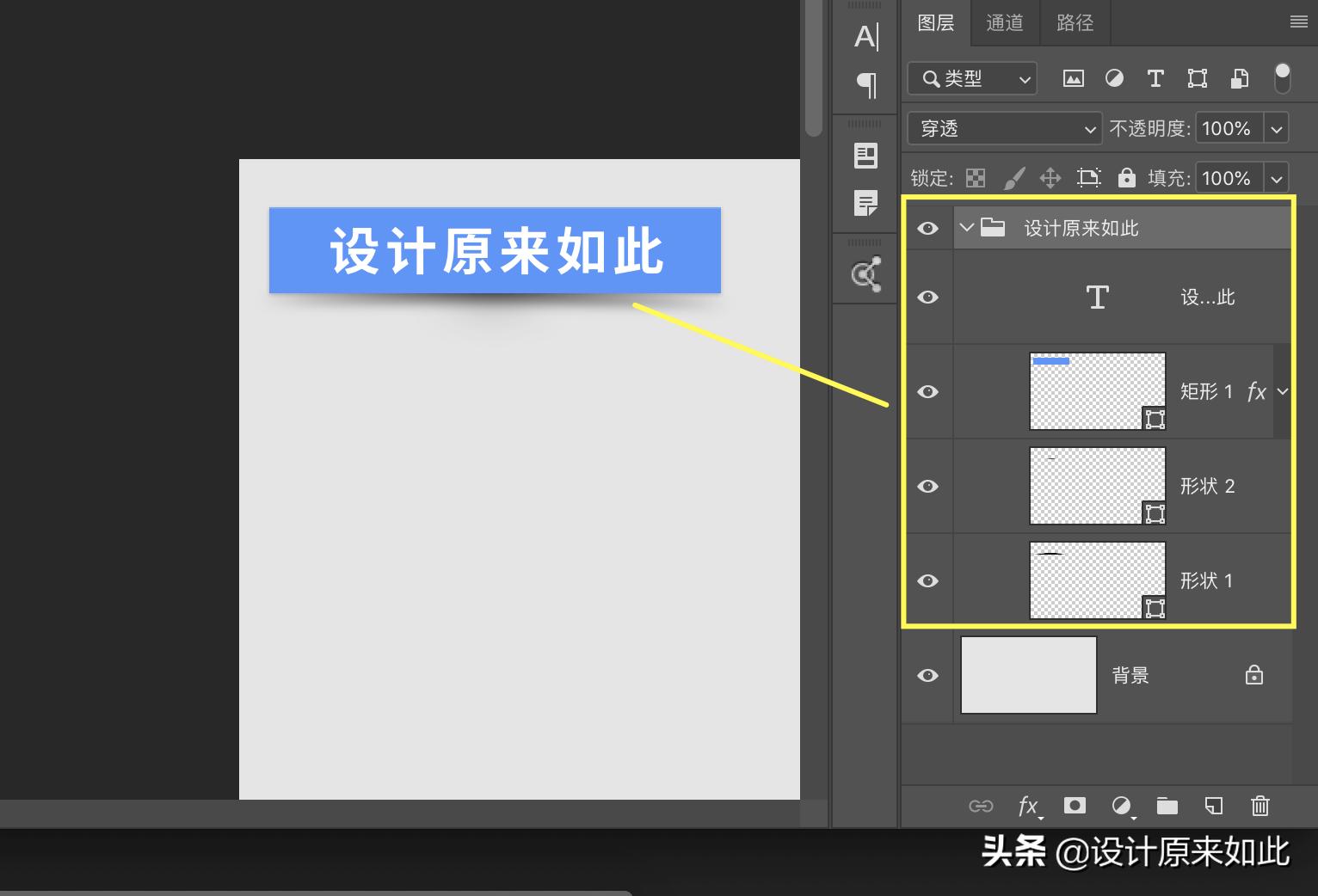The height and width of the screenshot is (896, 1318).
Task: Toggle the layer filtering switch
Action: point(1283,77)
